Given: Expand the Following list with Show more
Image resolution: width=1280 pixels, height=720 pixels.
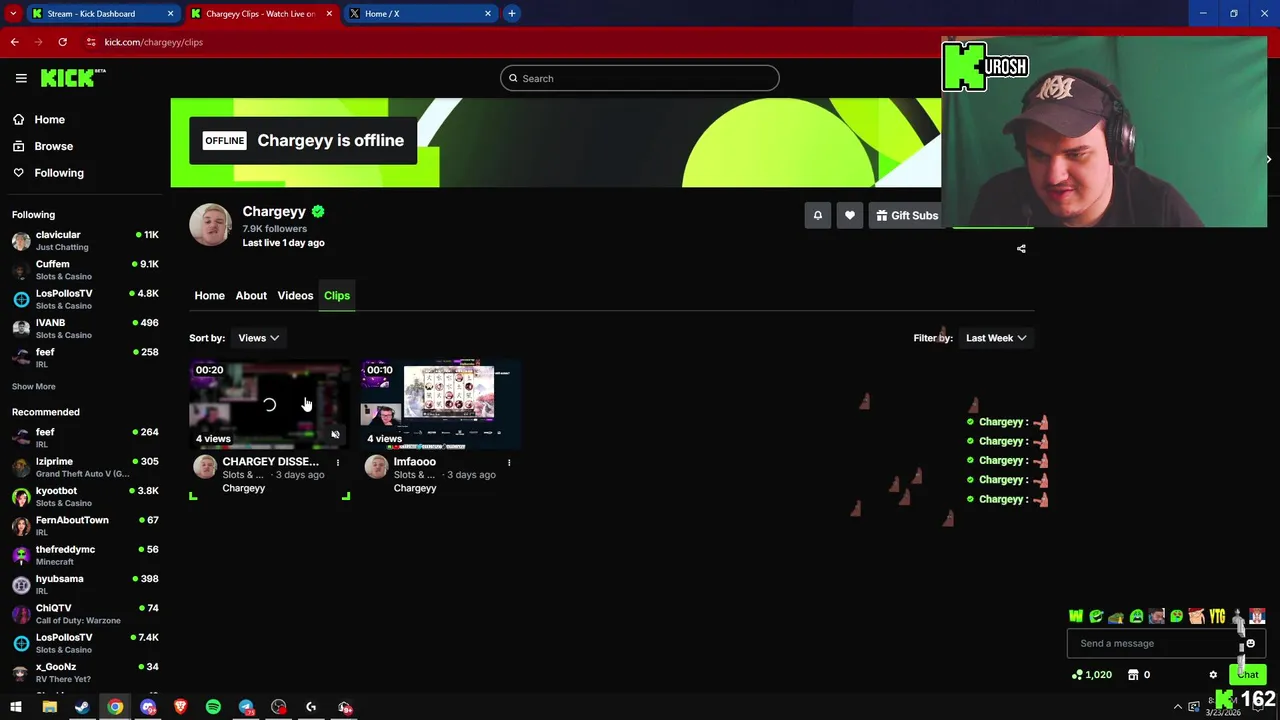Looking at the screenshot, I should point(34,387).
